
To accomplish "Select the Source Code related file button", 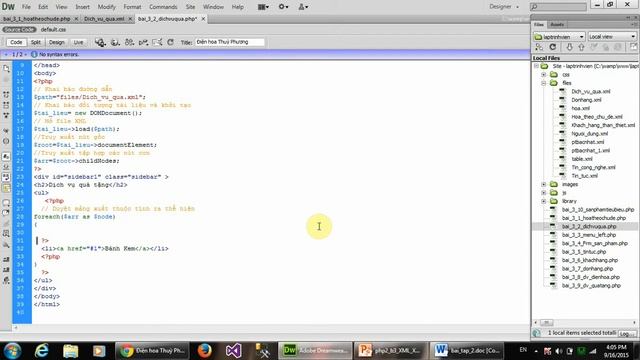I will pyautogui.click(x=19, y=29).
